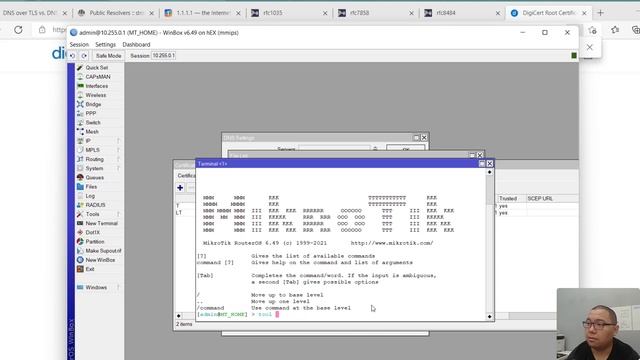
Task: Open the Switch sidebar item
Action: (93, 122)
